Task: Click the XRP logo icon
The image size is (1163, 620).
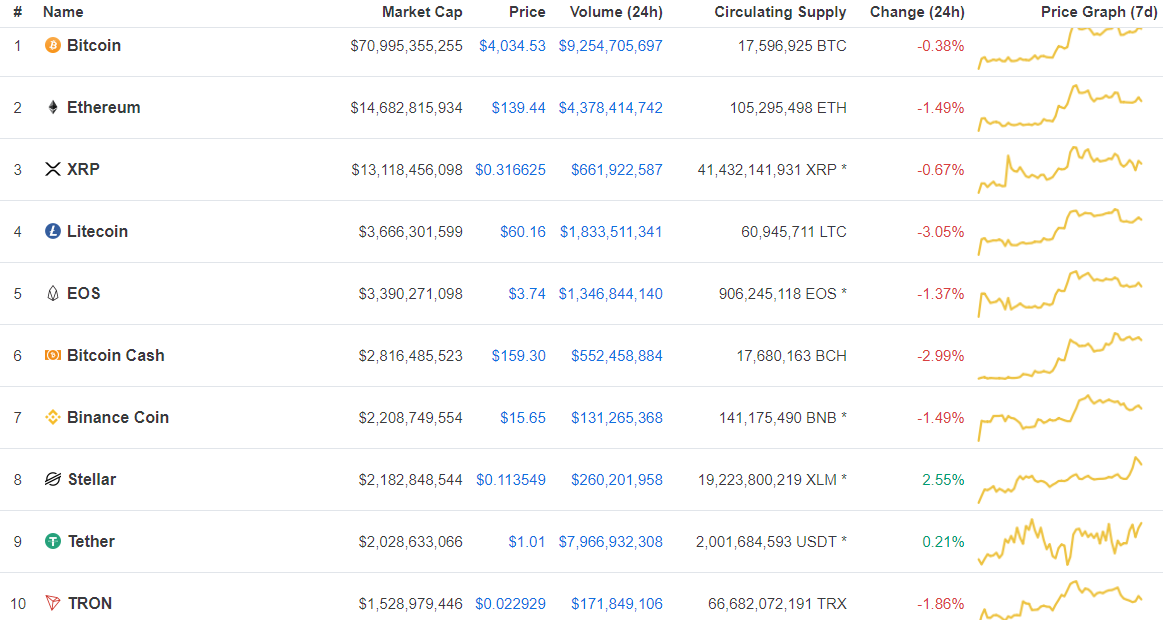Action: pos(53,170)
